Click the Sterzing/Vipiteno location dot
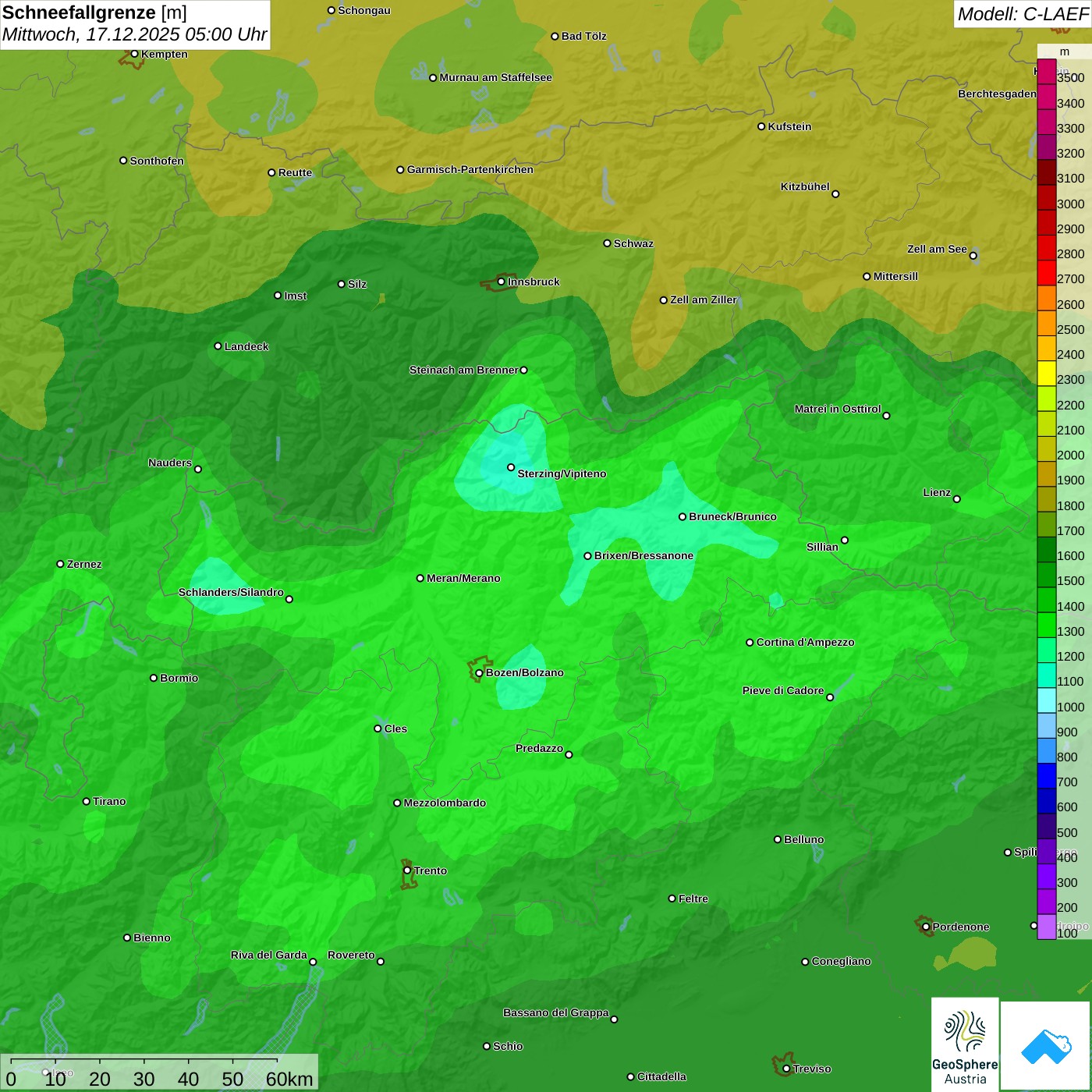The height and width of the screenshot is (1092, 1092). click(511, 467)
